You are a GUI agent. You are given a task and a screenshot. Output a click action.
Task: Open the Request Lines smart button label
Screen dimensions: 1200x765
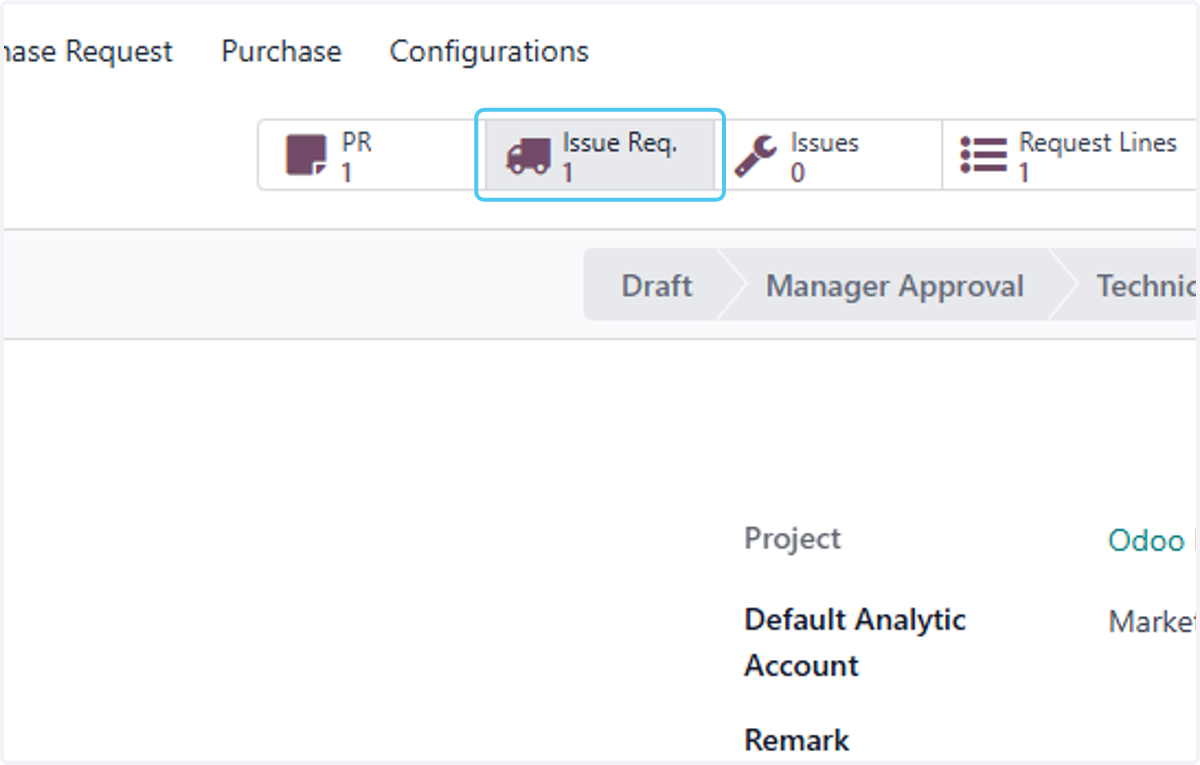1098,143
